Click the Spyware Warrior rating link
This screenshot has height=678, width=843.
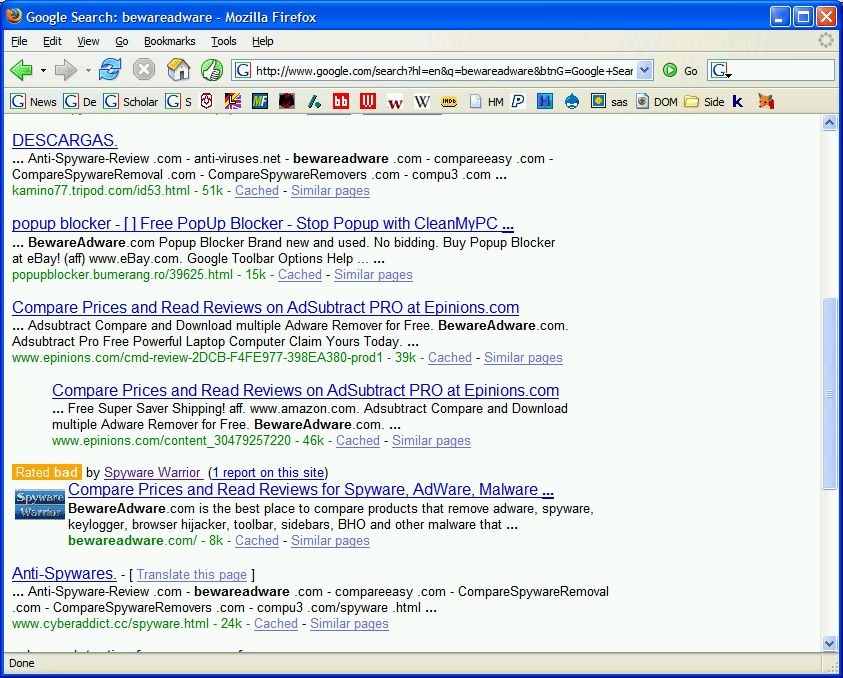click(153, 472)
